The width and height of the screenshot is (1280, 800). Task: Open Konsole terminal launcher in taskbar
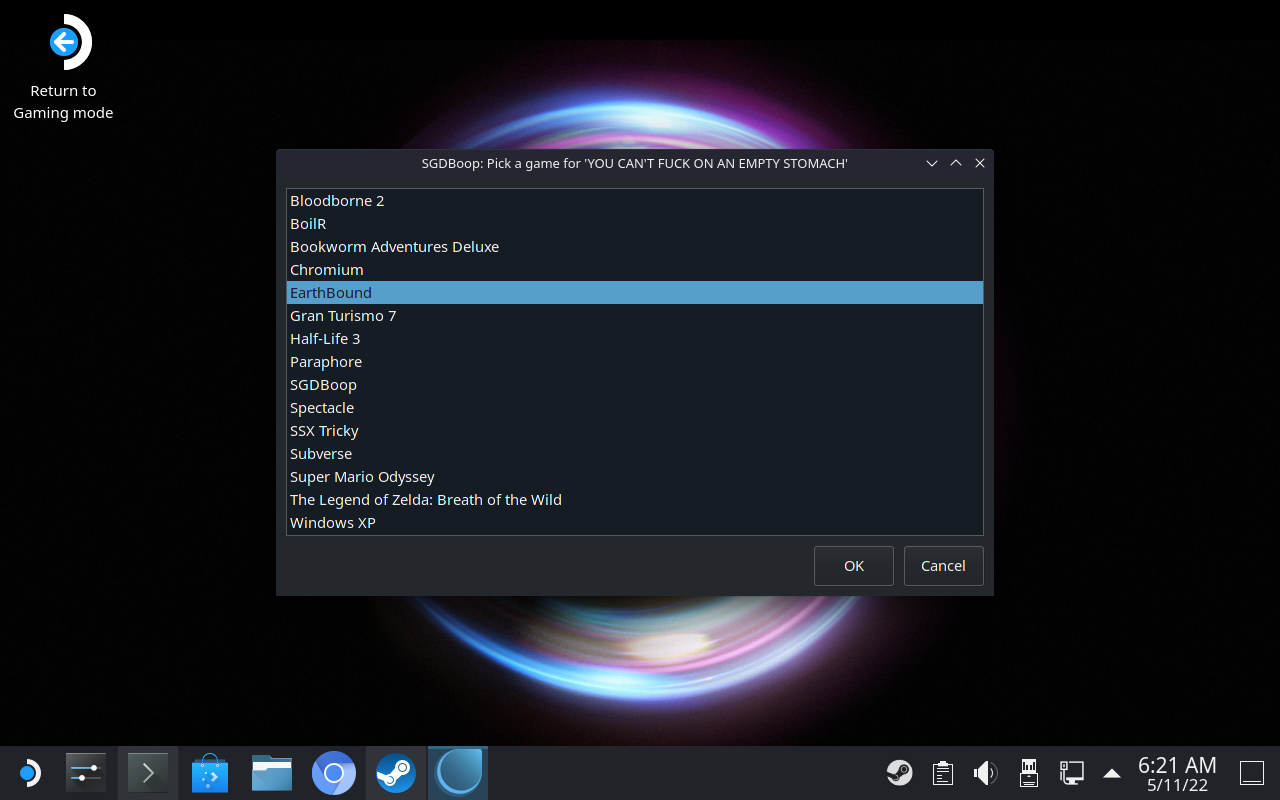148,773
